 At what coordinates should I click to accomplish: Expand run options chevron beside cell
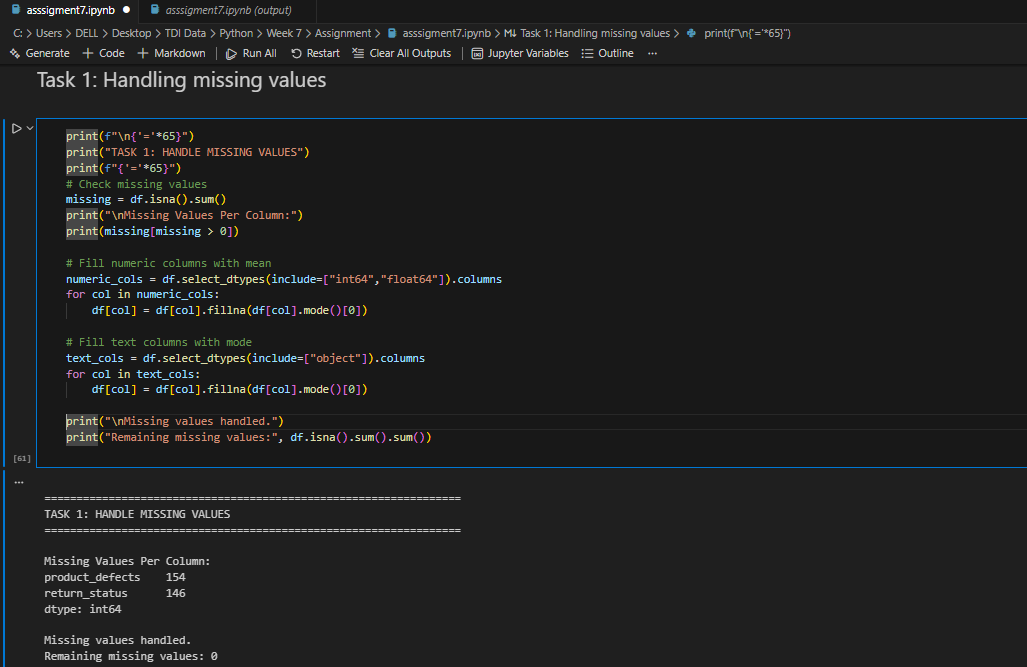click(30, 128)
